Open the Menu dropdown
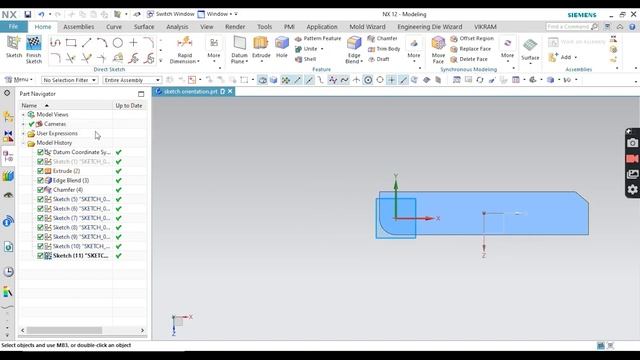 tap(18, 80)
